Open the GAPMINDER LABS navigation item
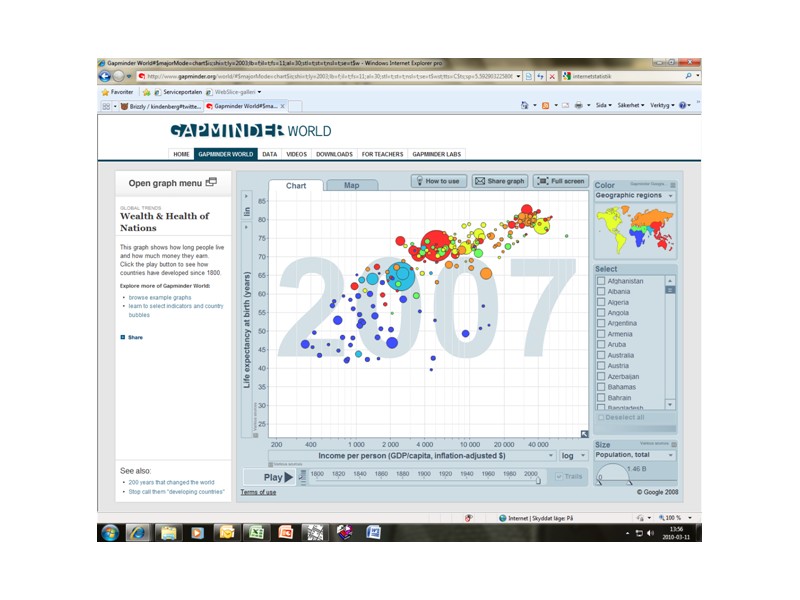This screenshot has height=600, width=800. [x=436, y=154]
